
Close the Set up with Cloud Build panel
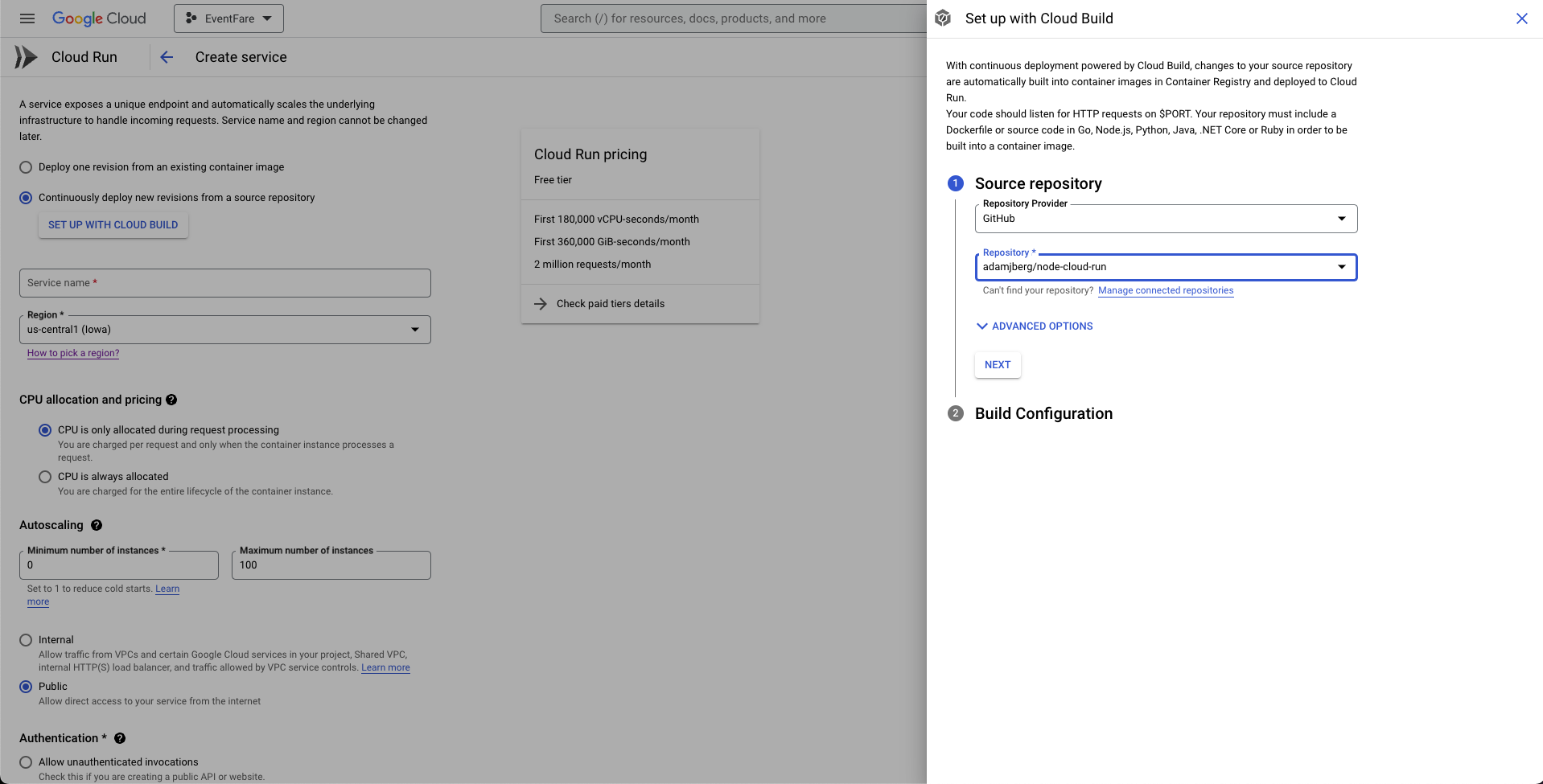pyautogui.click(x=1521, y=18)
